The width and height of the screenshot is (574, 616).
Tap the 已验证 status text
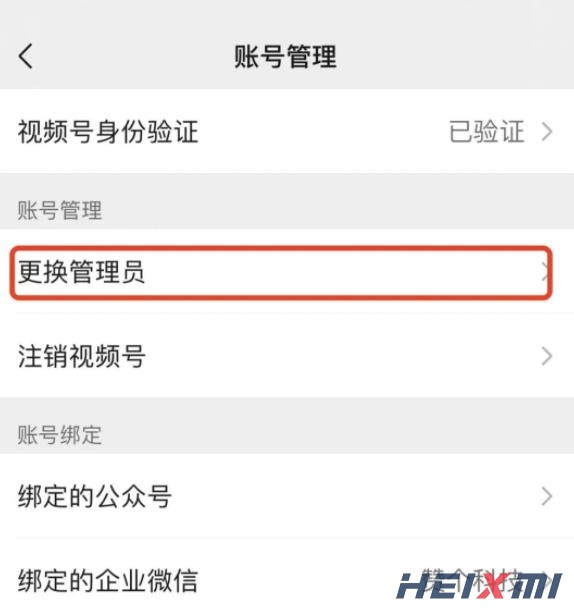click(487, 131)
